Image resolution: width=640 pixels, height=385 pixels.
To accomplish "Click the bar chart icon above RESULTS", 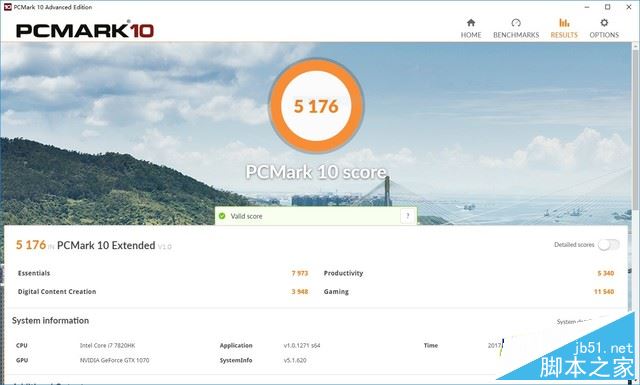I will 564,22.
